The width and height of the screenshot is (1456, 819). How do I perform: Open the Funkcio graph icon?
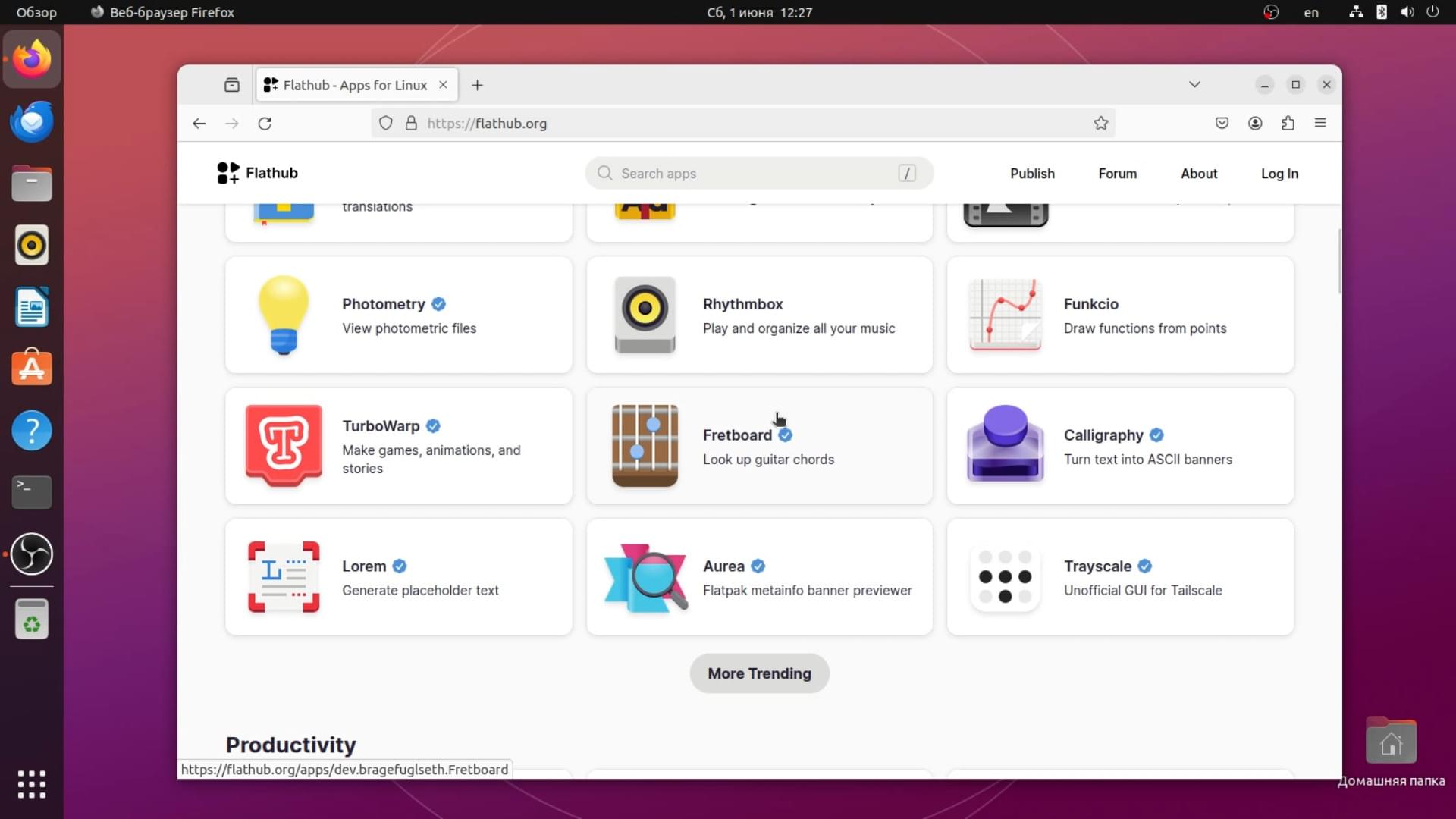tap(1005, 315)
